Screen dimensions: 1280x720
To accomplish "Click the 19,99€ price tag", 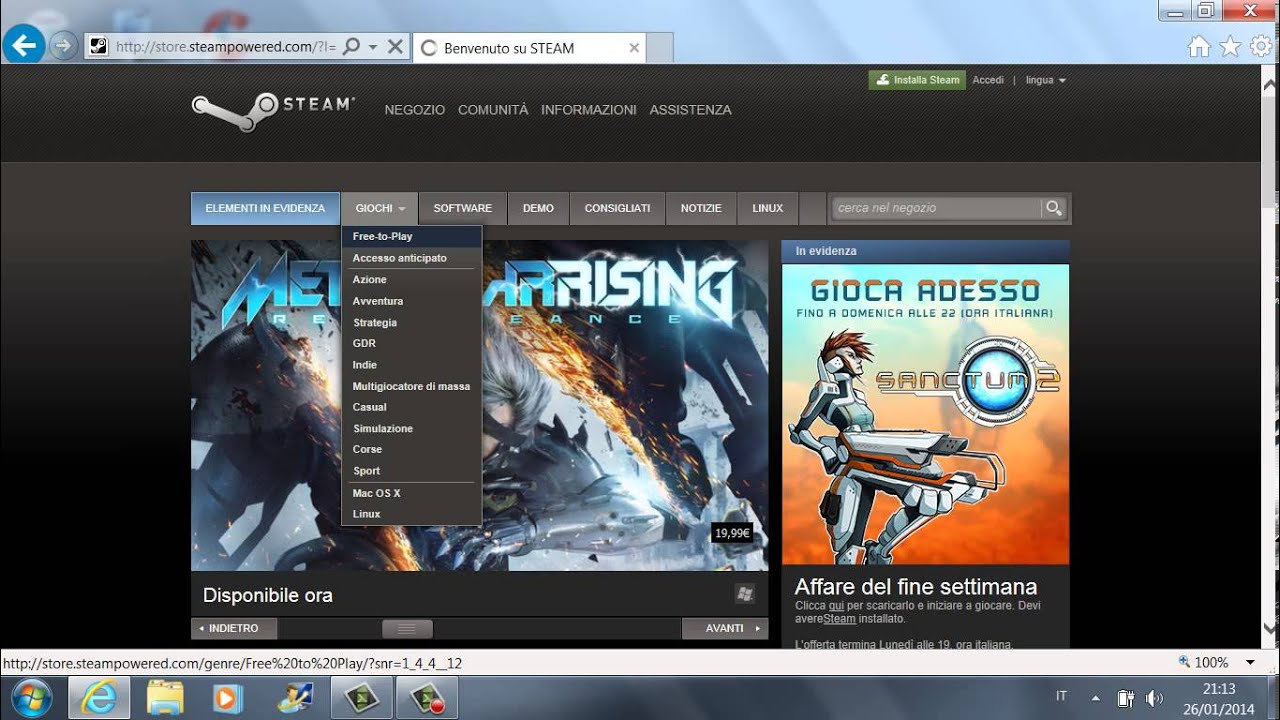I will [732, 533].
